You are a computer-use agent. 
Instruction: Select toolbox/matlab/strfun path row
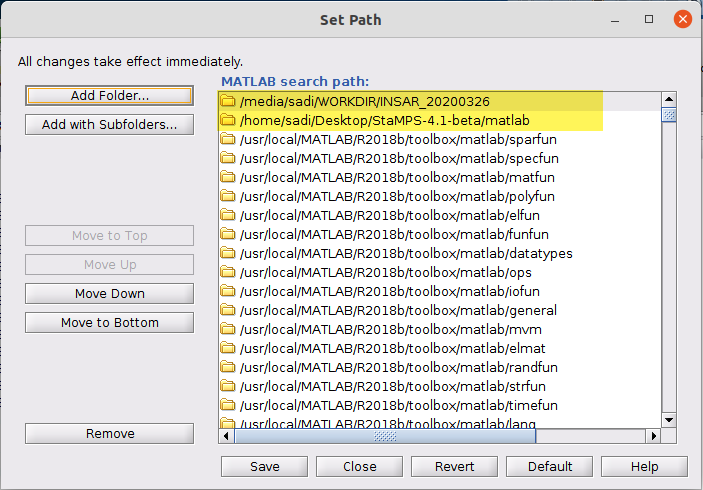click(440, 386)
